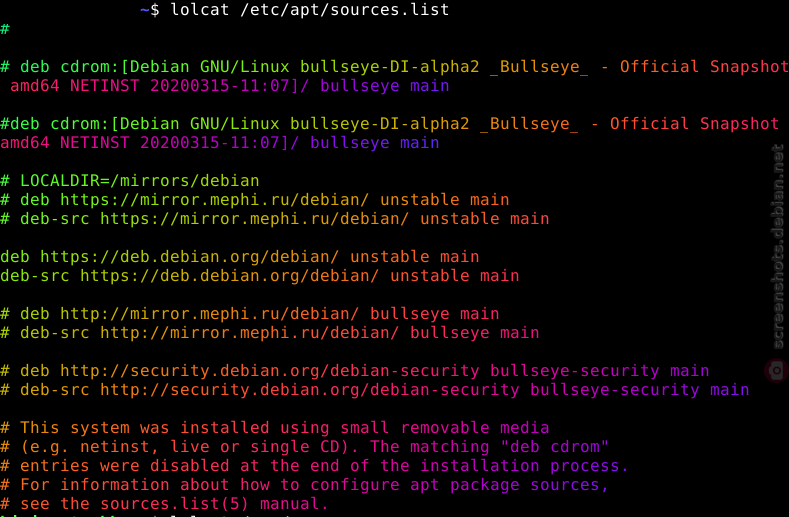This screenshot has height=517, width=789.
Task: Click the first 'Official Snapshot' text
Action: point(704,66)
